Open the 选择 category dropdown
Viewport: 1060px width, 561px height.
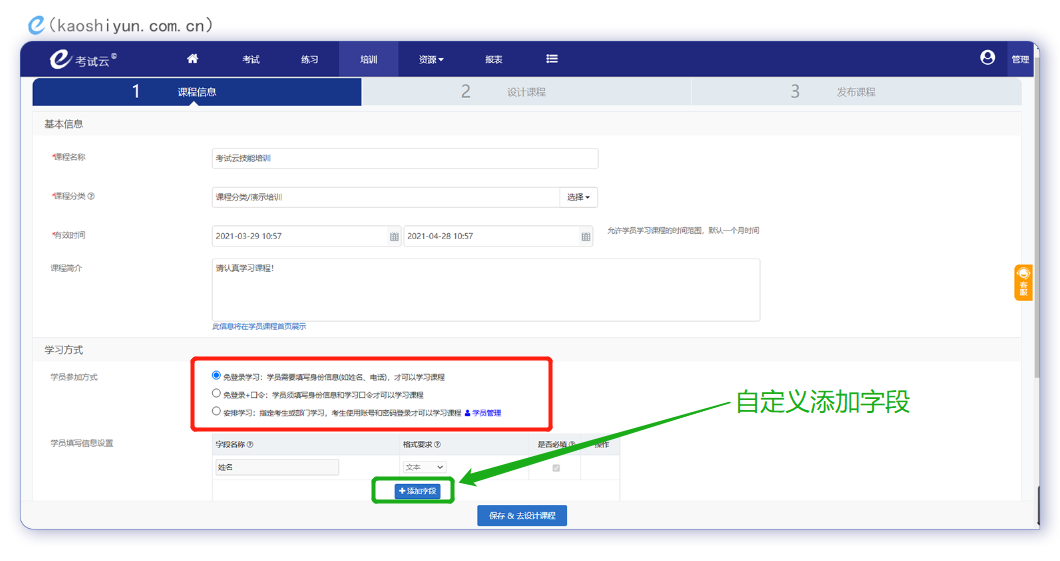578,197
